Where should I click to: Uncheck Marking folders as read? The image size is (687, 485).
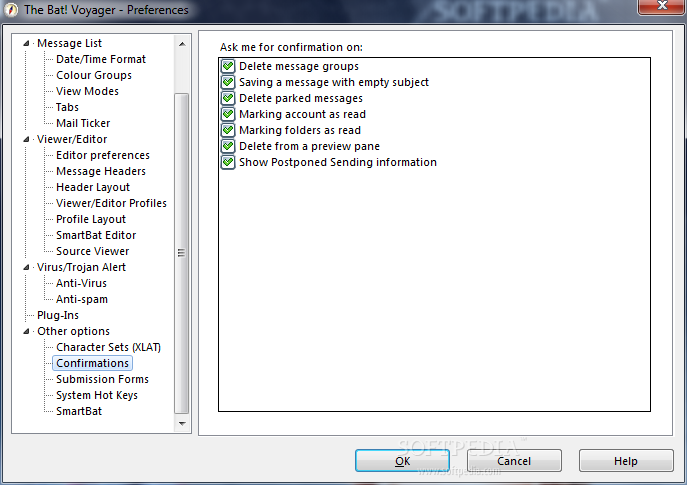click(x=228, y=130)
